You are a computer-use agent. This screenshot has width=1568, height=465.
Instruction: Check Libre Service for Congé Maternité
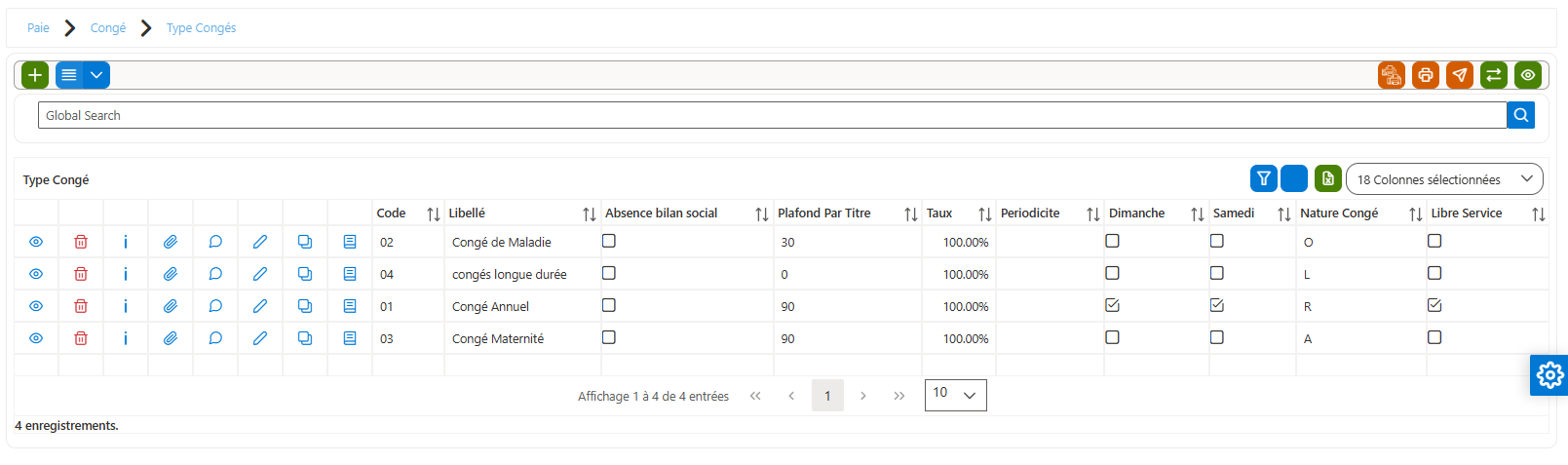(1434, 337)
